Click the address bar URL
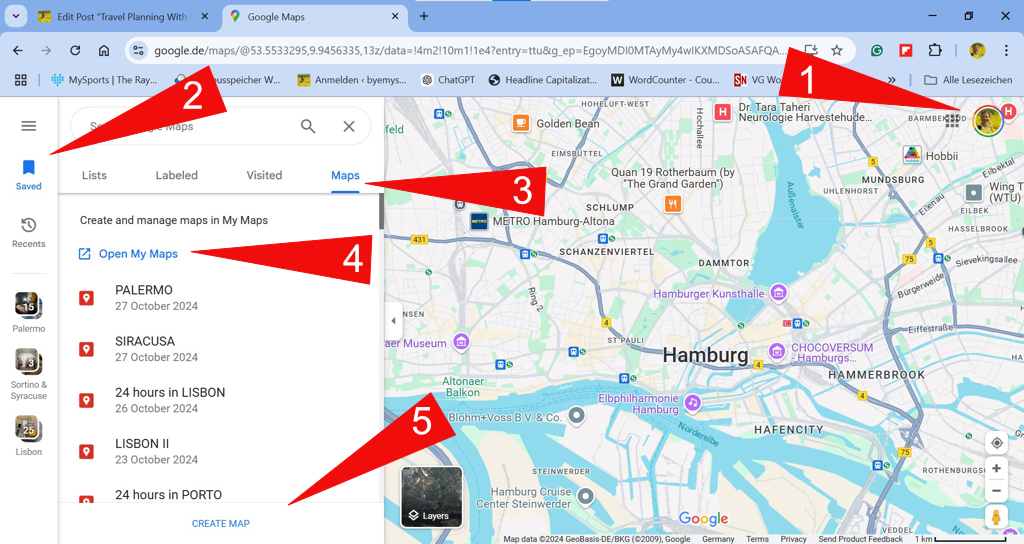Image resolution: width=1024 pixels, height=544 pixels. pyautogui.click(x=470, y=50)
